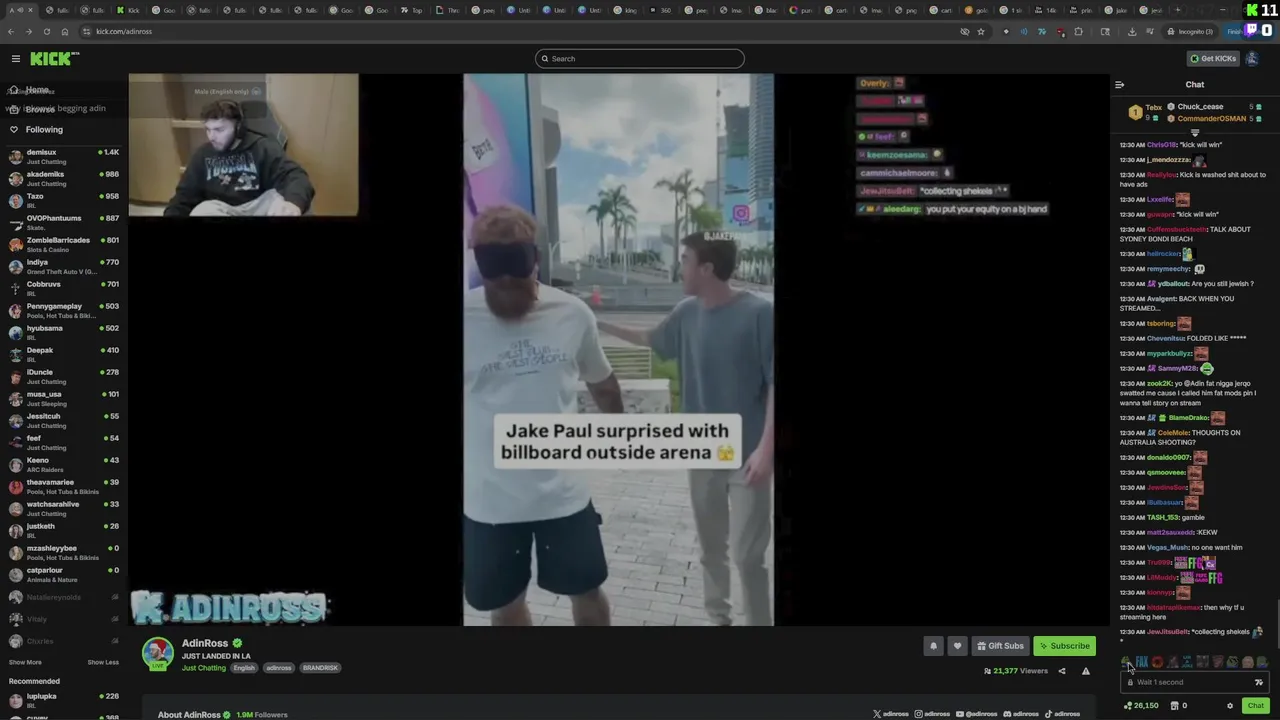1280x720 pixels.
Task: Open recommended channel luplupka
Action: (62, 701)
